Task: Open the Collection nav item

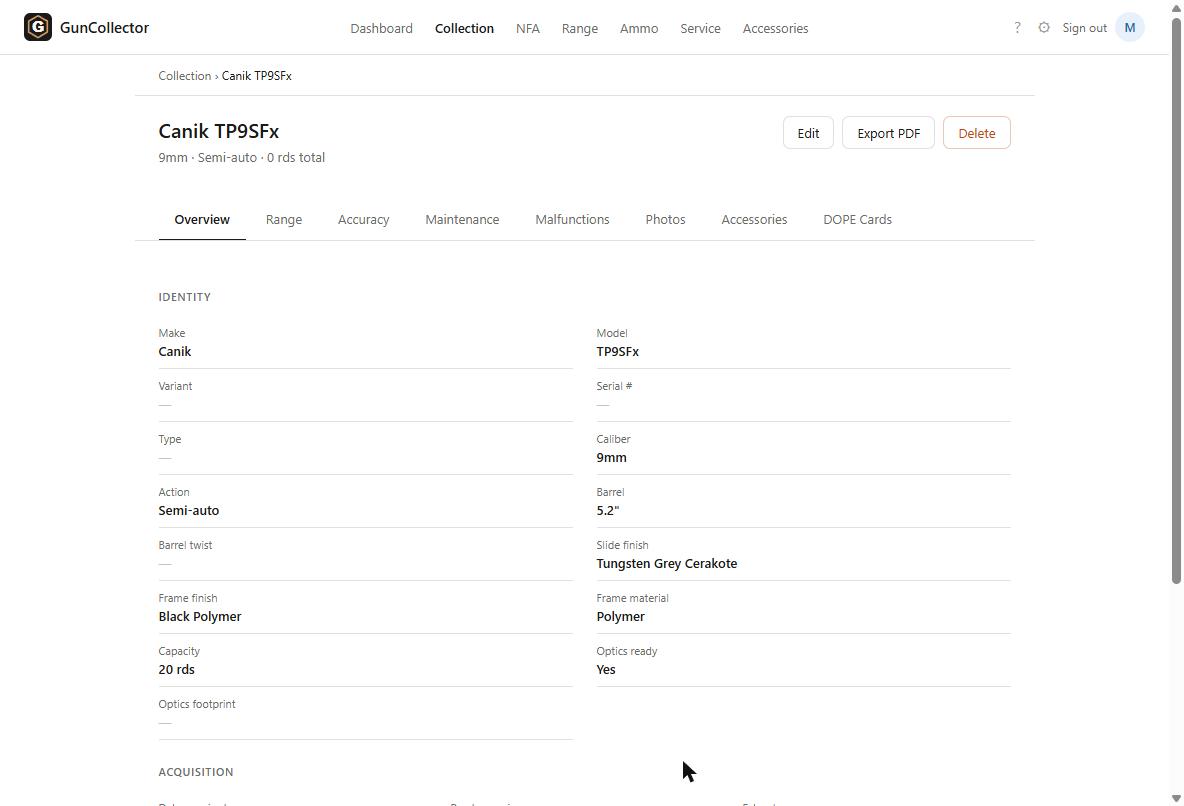Action: [x=464, y=28]
